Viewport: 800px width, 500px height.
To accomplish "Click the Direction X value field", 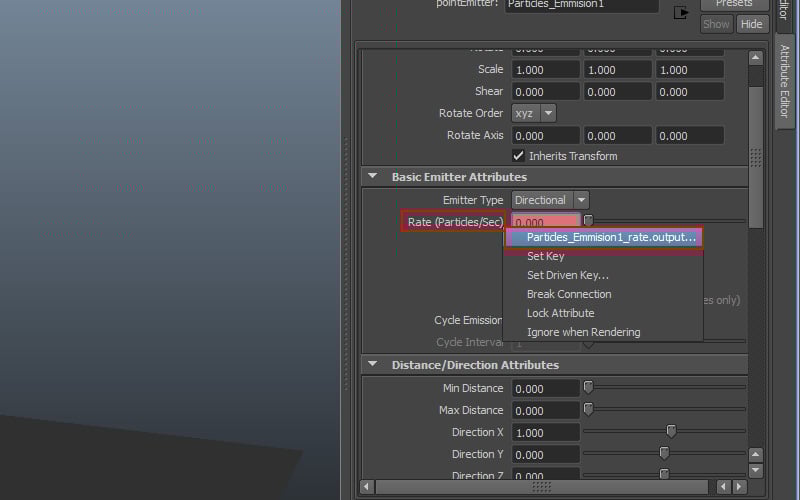I will (545, 433).
